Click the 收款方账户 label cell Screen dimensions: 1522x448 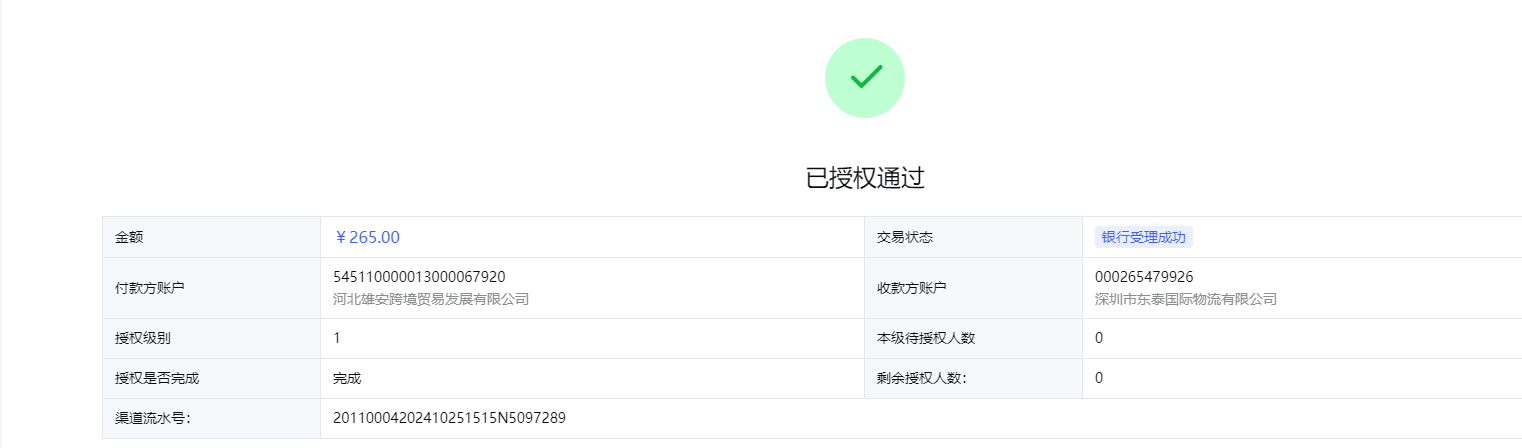coord(973,288)
